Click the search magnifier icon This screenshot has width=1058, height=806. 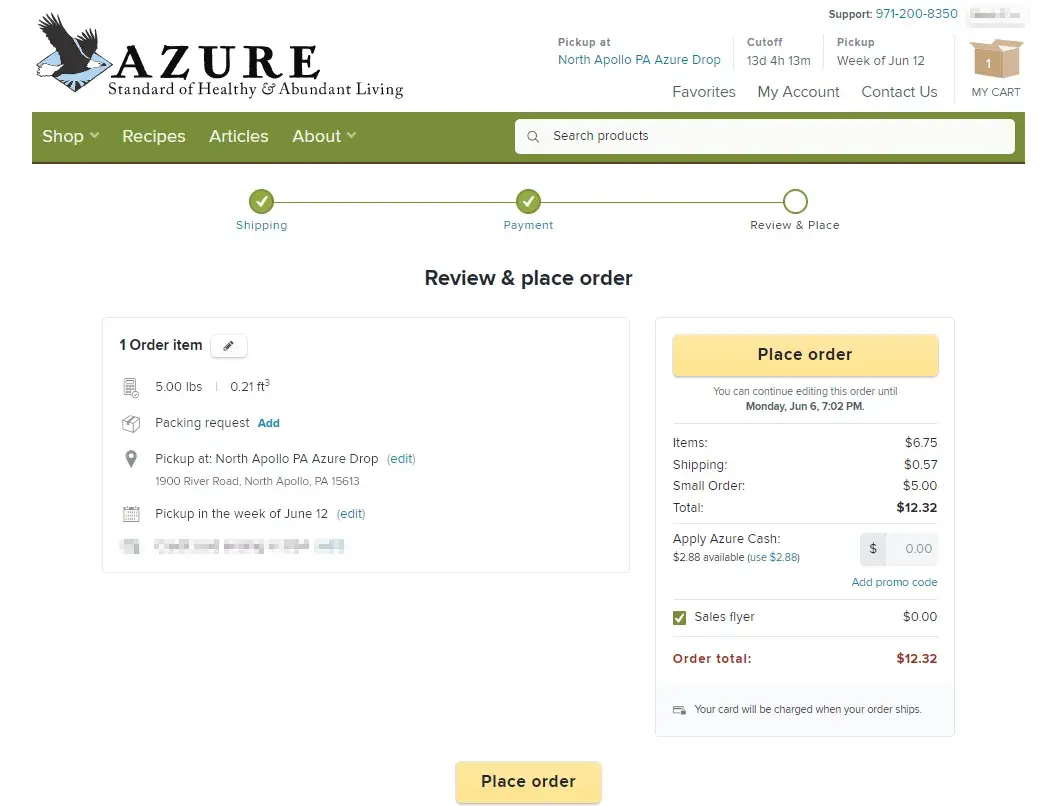(533, 136)
